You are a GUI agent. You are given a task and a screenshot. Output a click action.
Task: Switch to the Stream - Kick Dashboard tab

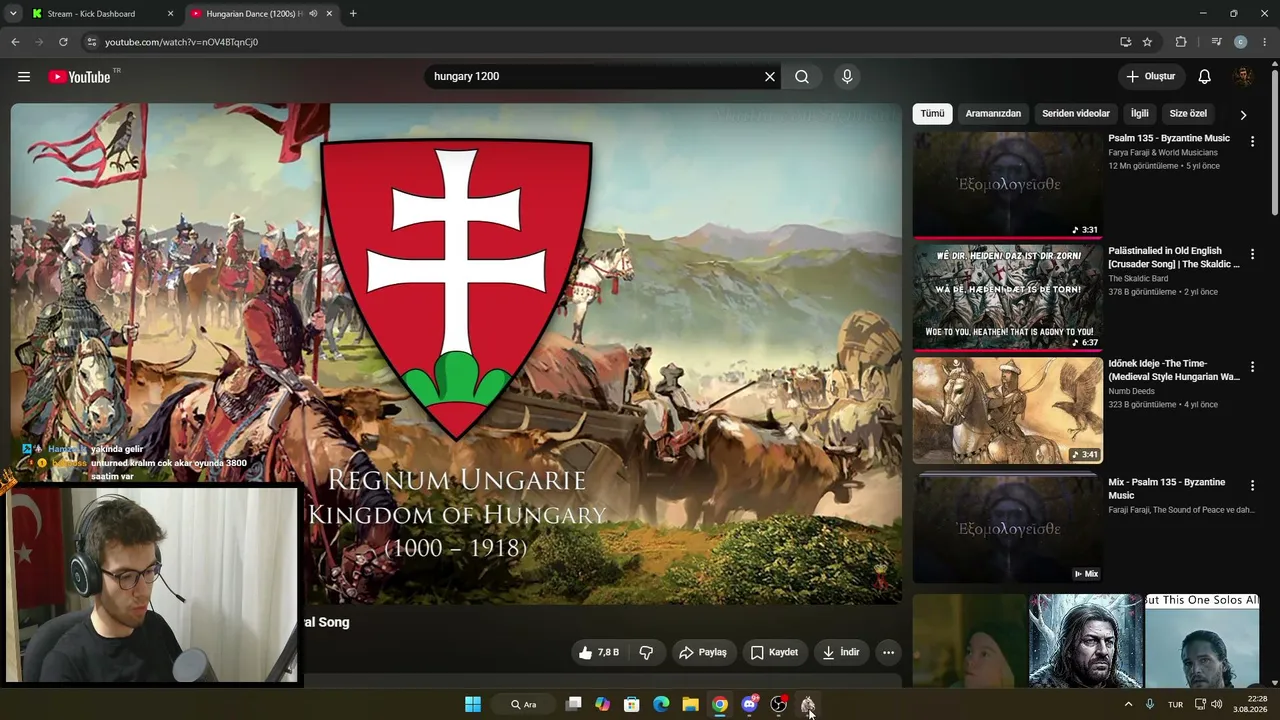100,14
